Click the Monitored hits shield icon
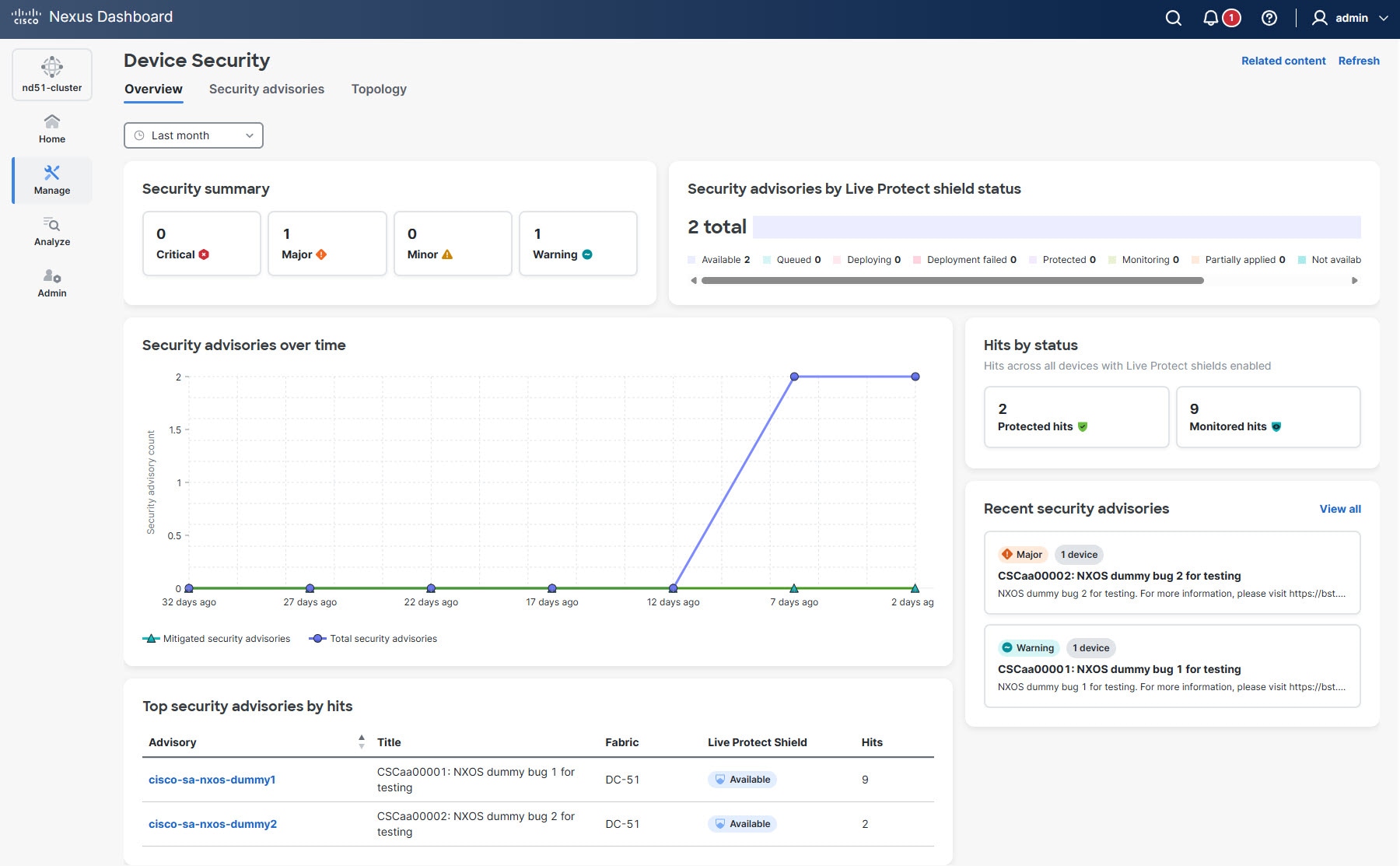The height and width of the screenshot is (866, 1400). [x=1276, y=426]
